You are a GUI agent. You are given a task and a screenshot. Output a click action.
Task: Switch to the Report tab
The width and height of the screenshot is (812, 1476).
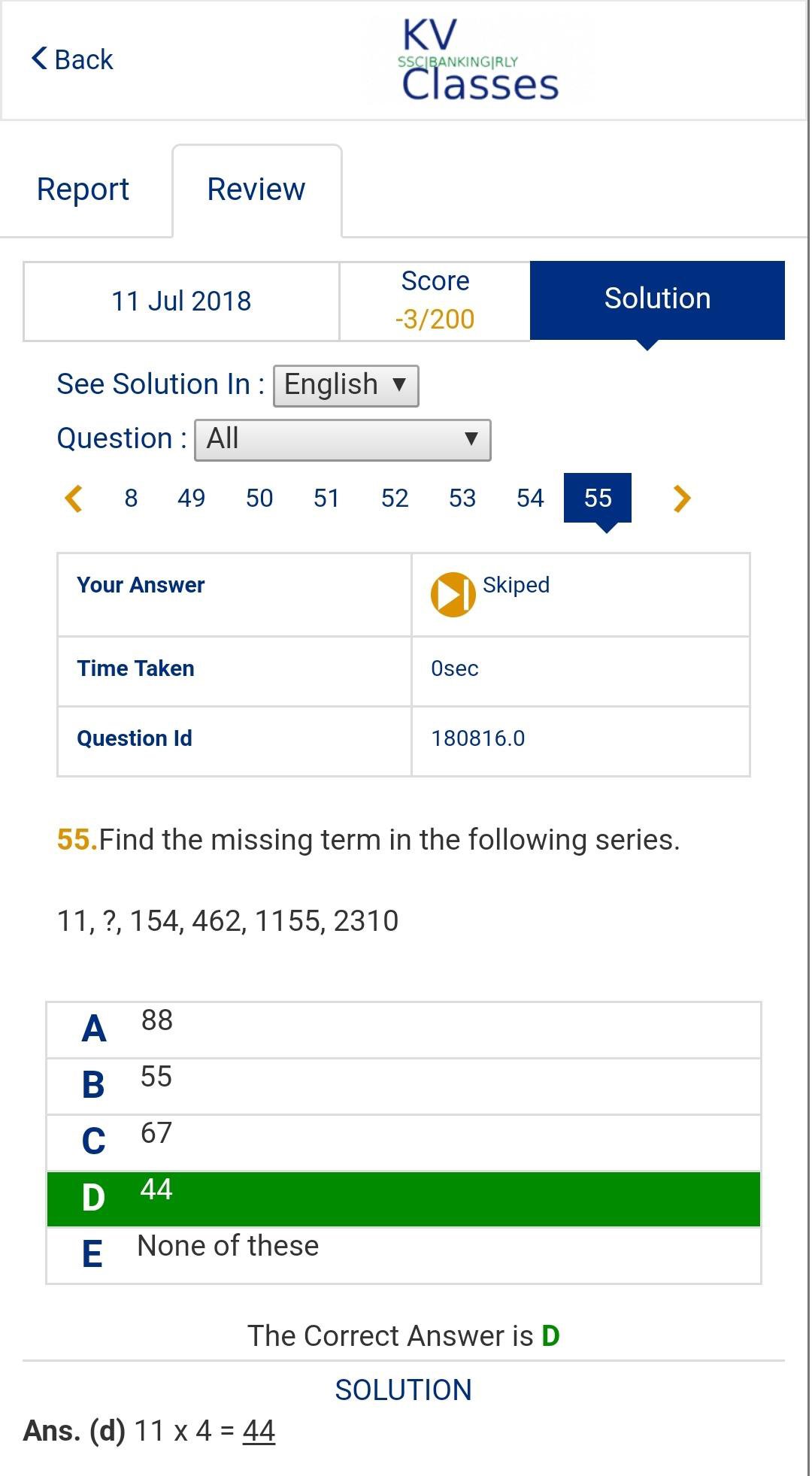pos(83,189)
